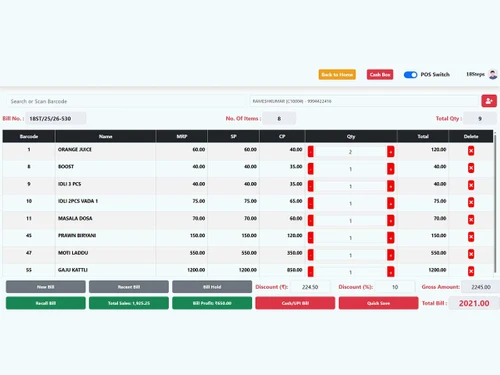Increase PRAWN BIRYANI quantity
Screen dimensions: 500x375
coord(391,238)
